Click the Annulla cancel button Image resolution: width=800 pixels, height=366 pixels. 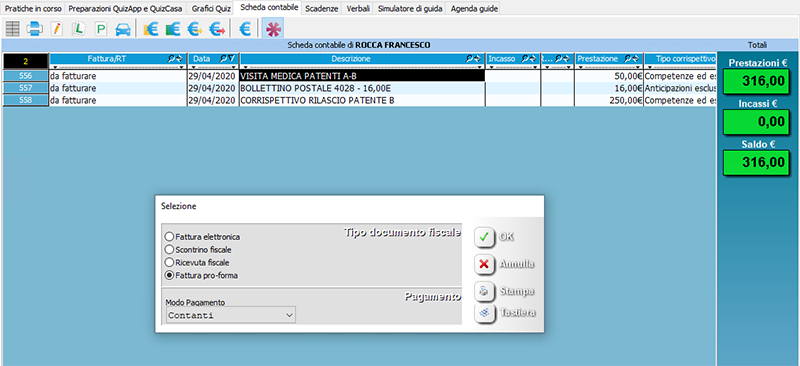(x=504, y=264)
